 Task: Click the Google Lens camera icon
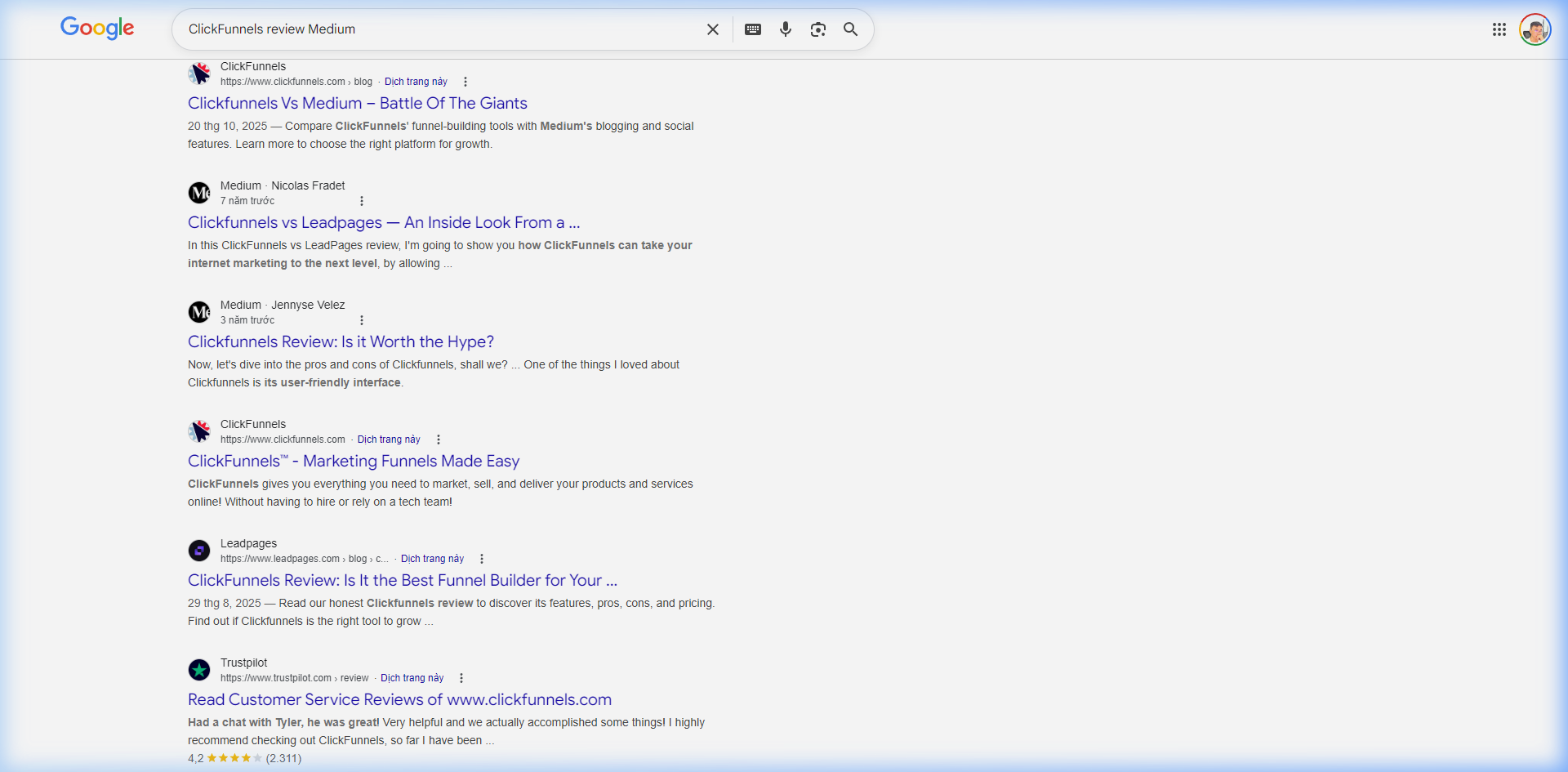(x=817, y=29)
